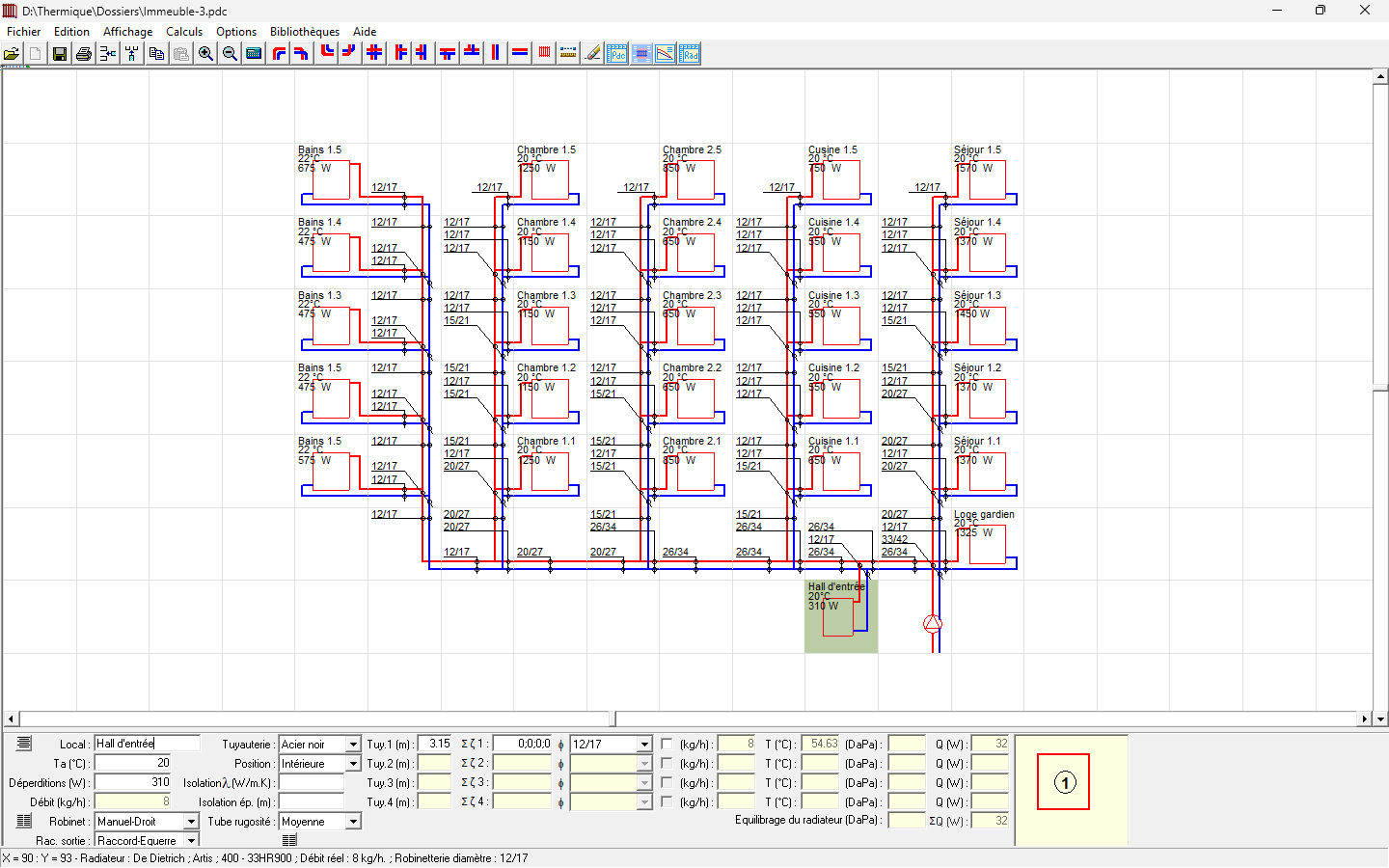Screen dimensions: 1389x868
Task: Enable the checkbox on the Tuy.2 row
Action: 667,763
